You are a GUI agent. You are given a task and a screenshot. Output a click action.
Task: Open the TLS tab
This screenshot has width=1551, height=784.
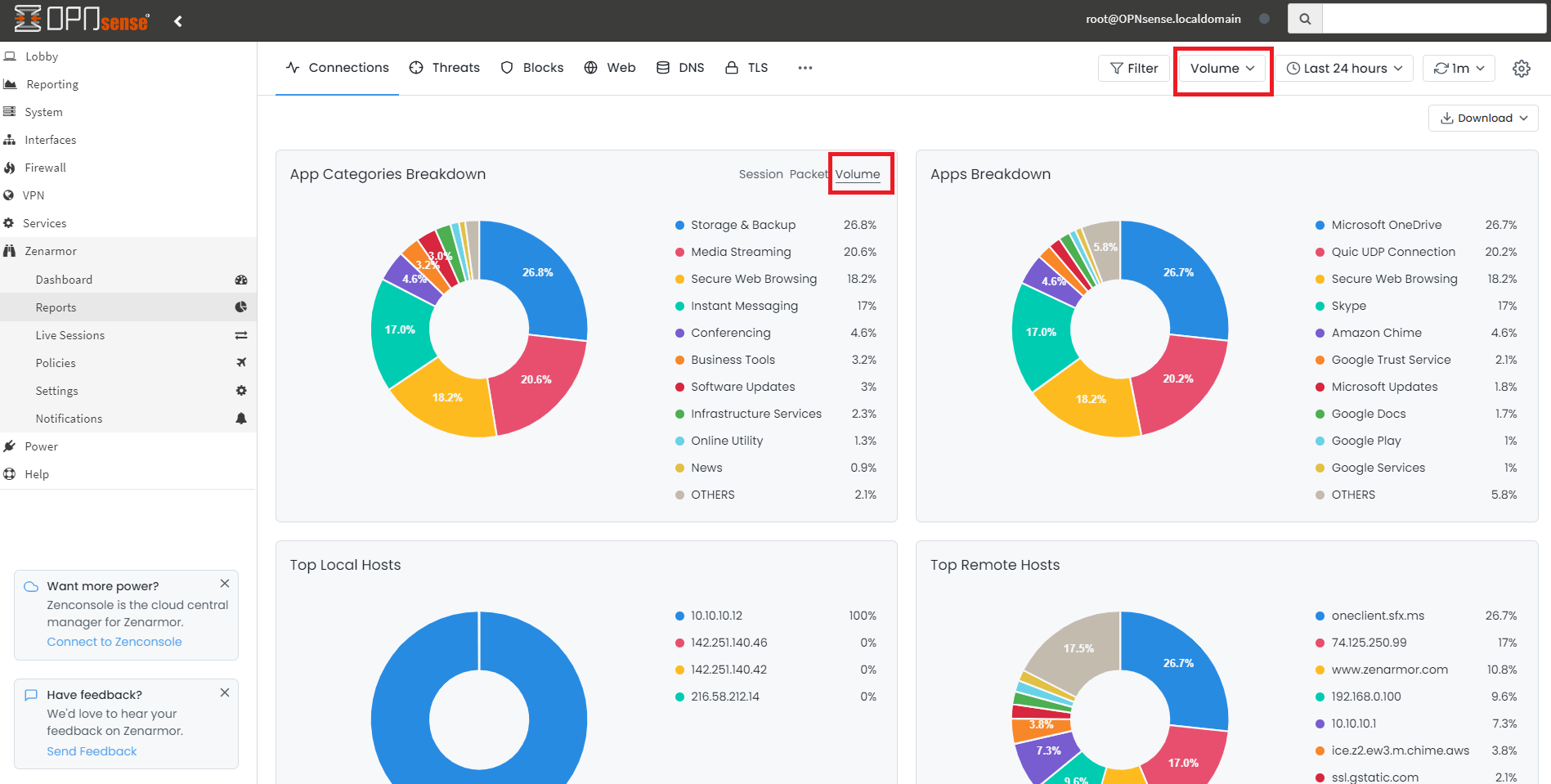(x=746, y=68)
